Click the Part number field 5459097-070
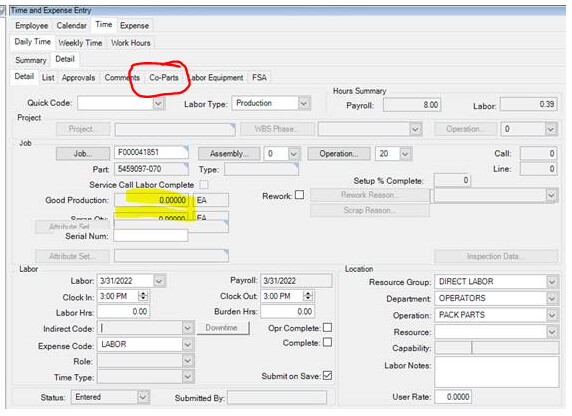Image resolution: width=572 pixels, height=416 pixels. tap(151, 169)
